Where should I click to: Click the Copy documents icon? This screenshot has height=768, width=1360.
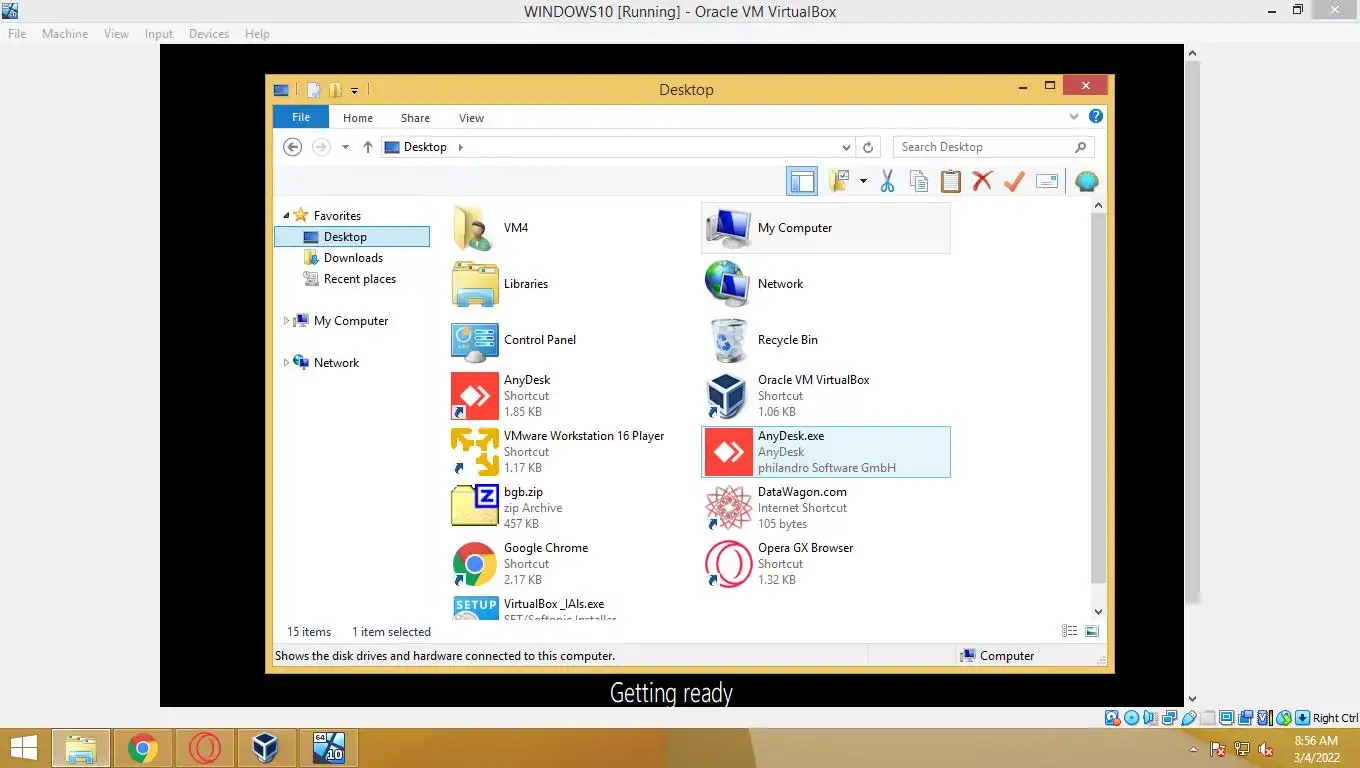pyautogui.click(x=918, y=181)
